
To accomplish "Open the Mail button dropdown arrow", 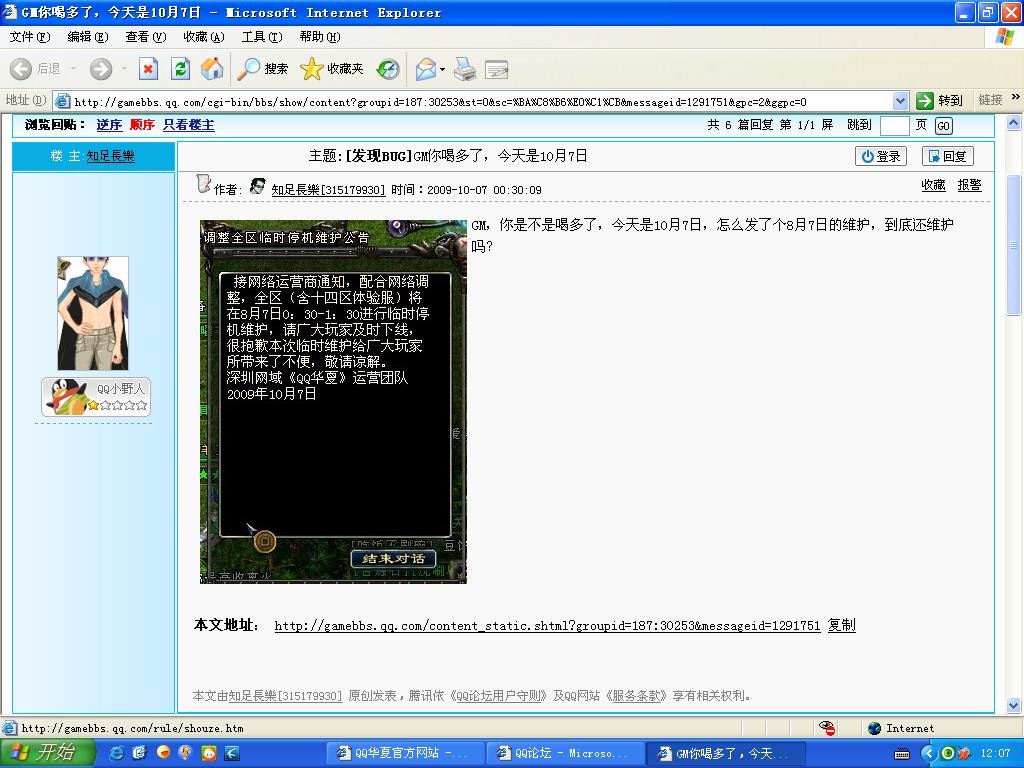I will coord(443,69).
